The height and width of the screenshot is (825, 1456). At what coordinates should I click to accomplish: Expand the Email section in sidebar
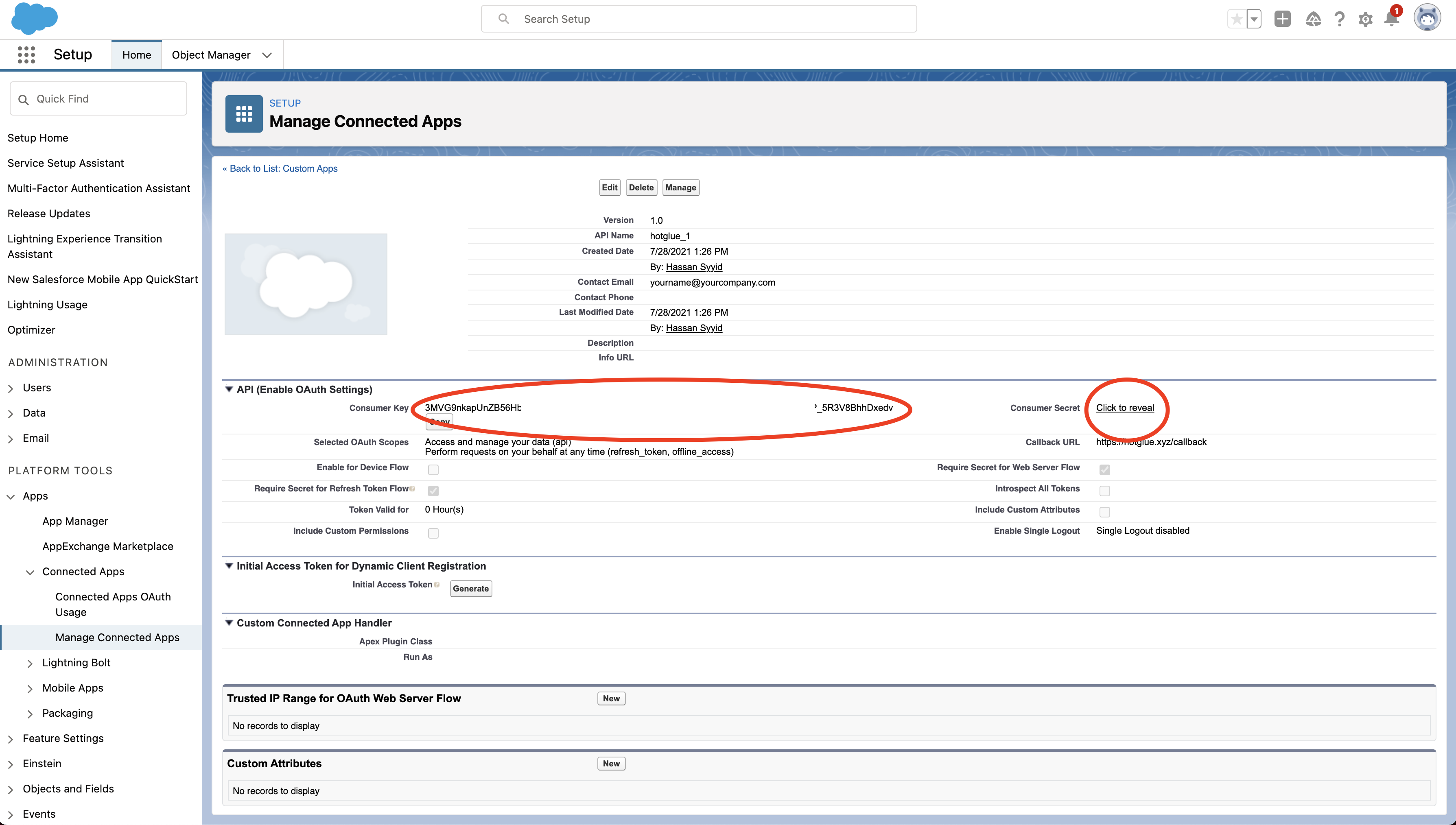(x=11, y=439)
